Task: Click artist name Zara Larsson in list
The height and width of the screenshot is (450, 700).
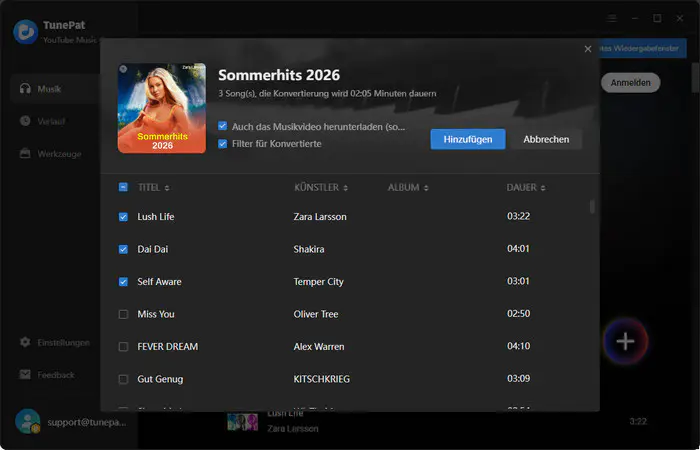Action: 320,217
